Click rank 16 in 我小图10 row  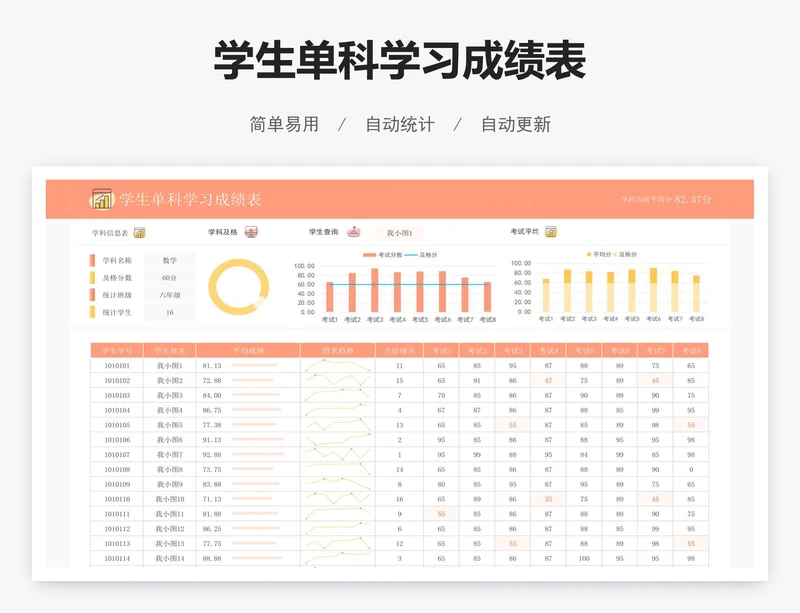(x=399, y=499)
